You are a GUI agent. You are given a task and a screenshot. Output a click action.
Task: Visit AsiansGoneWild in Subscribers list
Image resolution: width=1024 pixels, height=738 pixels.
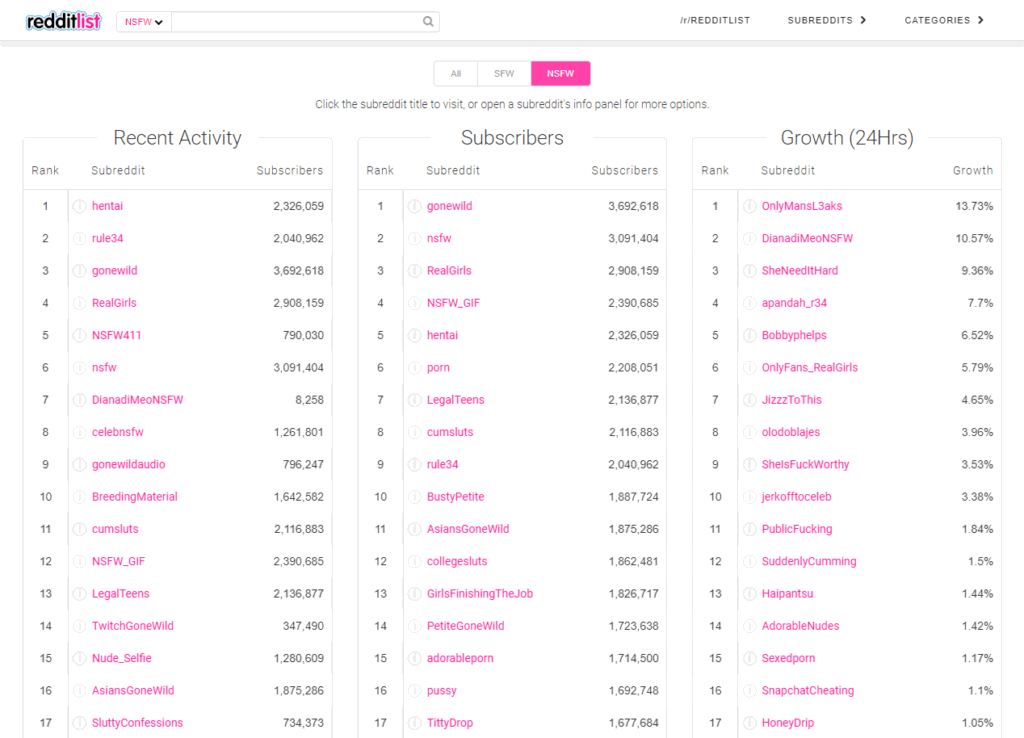(x=468, y=529)
